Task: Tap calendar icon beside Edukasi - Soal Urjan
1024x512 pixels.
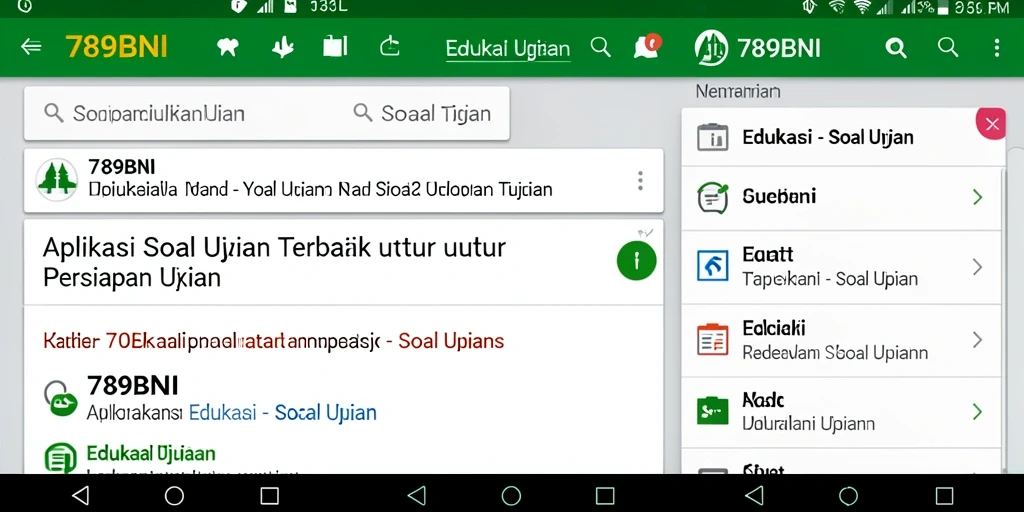Action: click(x=712, y=137)
